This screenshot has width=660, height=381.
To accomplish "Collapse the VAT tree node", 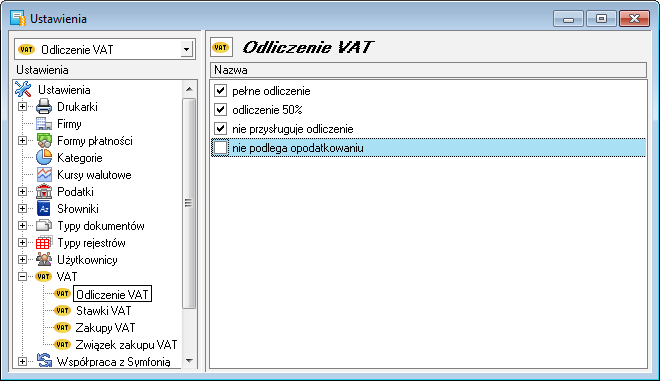I will (22, 277).
